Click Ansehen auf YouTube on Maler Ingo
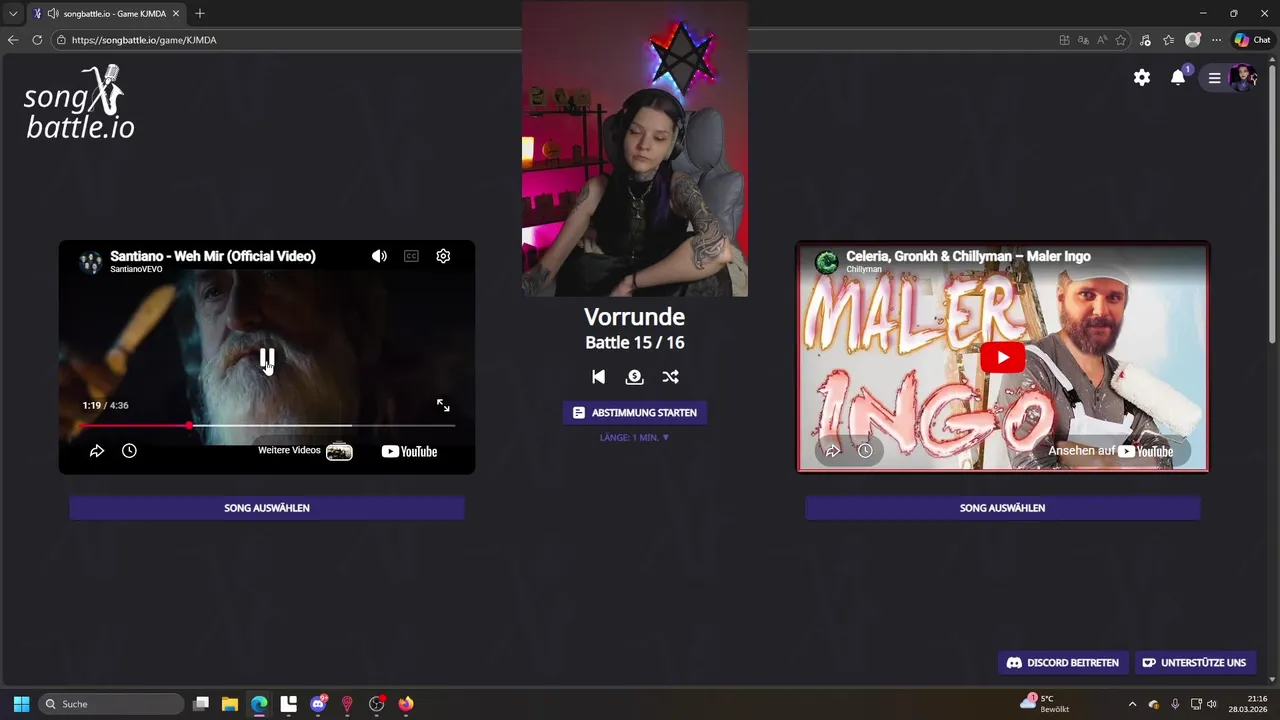Image resolution: width=1280 pixels, height=720 pixels. (1111, 451)
